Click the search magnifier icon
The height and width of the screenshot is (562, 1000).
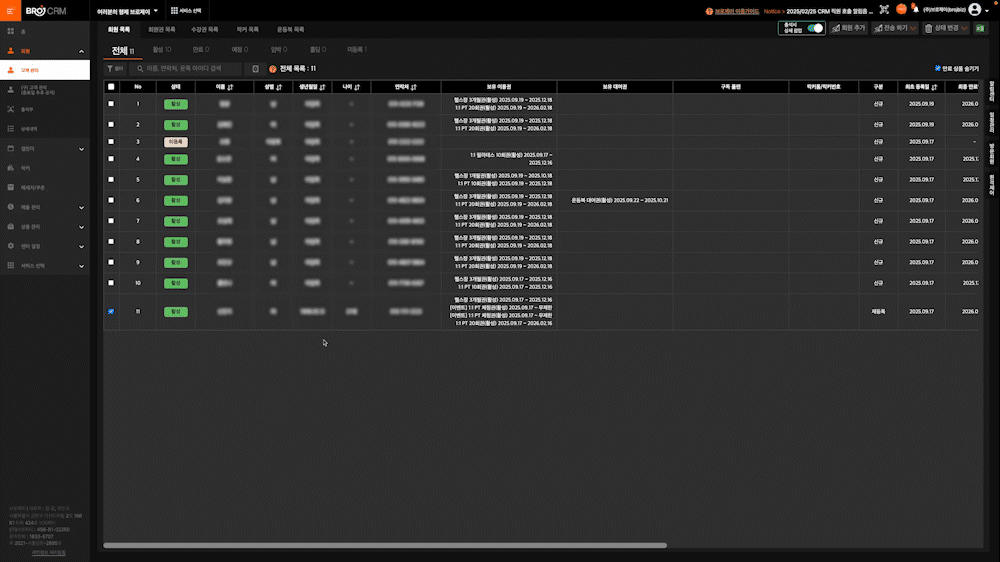click(140, 68)
